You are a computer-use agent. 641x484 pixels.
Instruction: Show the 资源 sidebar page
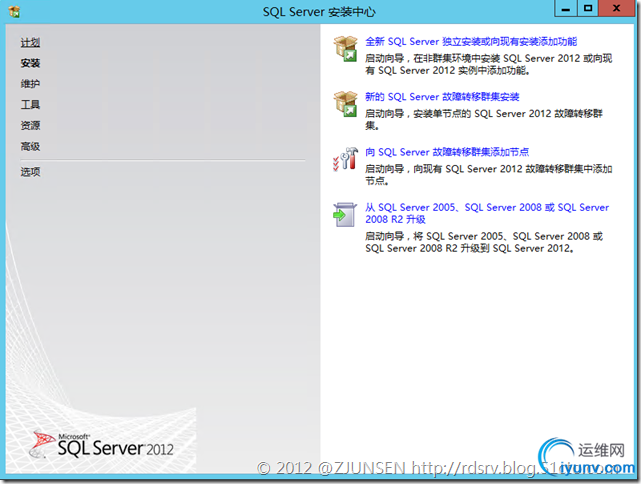(x=30, y=125)
